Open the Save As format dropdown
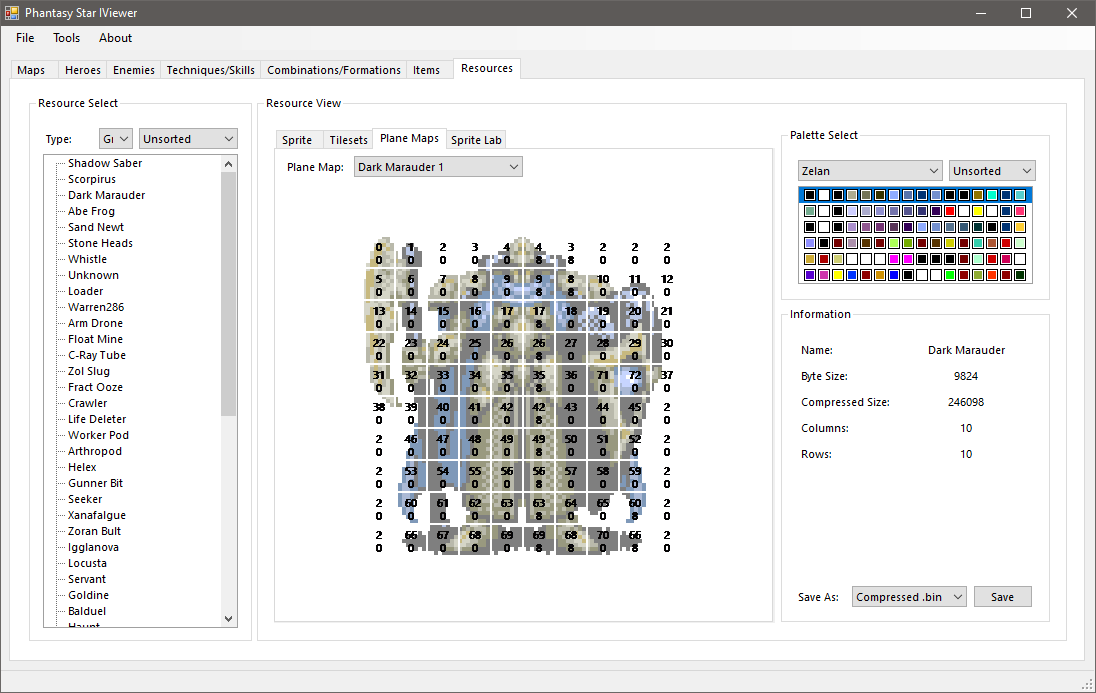1096x693 pixels. [x=909, y=596]
